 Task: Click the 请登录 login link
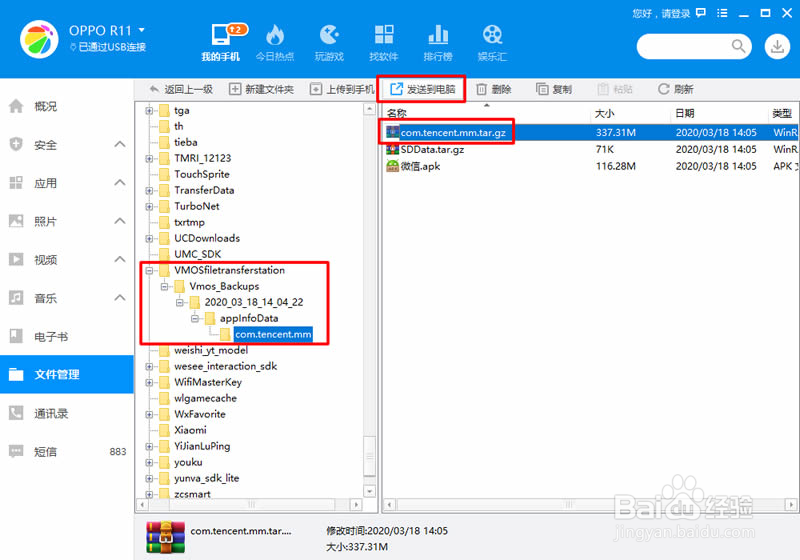(x=676, y=13)
